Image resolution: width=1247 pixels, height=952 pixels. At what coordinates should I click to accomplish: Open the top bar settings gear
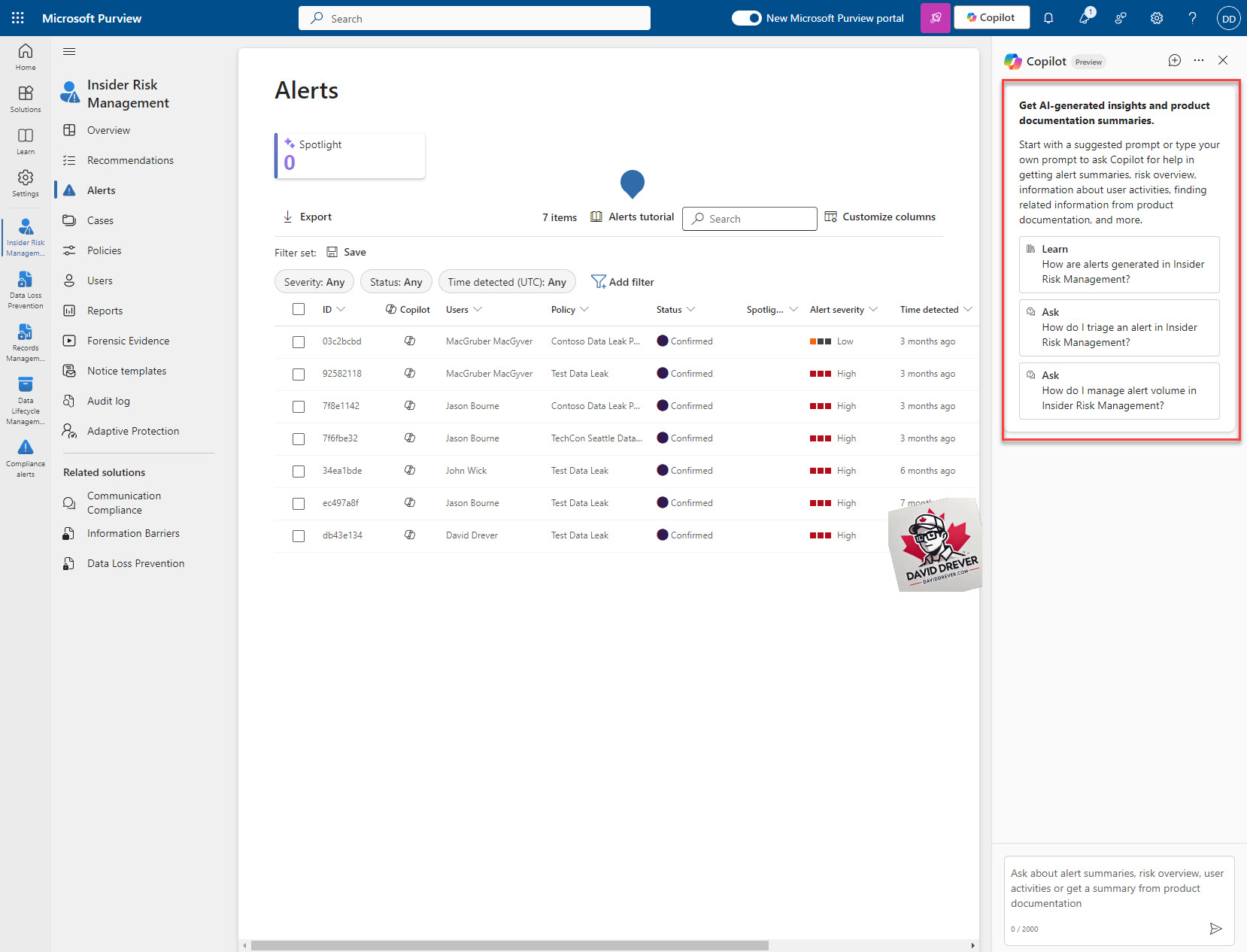coord(1157,18)
